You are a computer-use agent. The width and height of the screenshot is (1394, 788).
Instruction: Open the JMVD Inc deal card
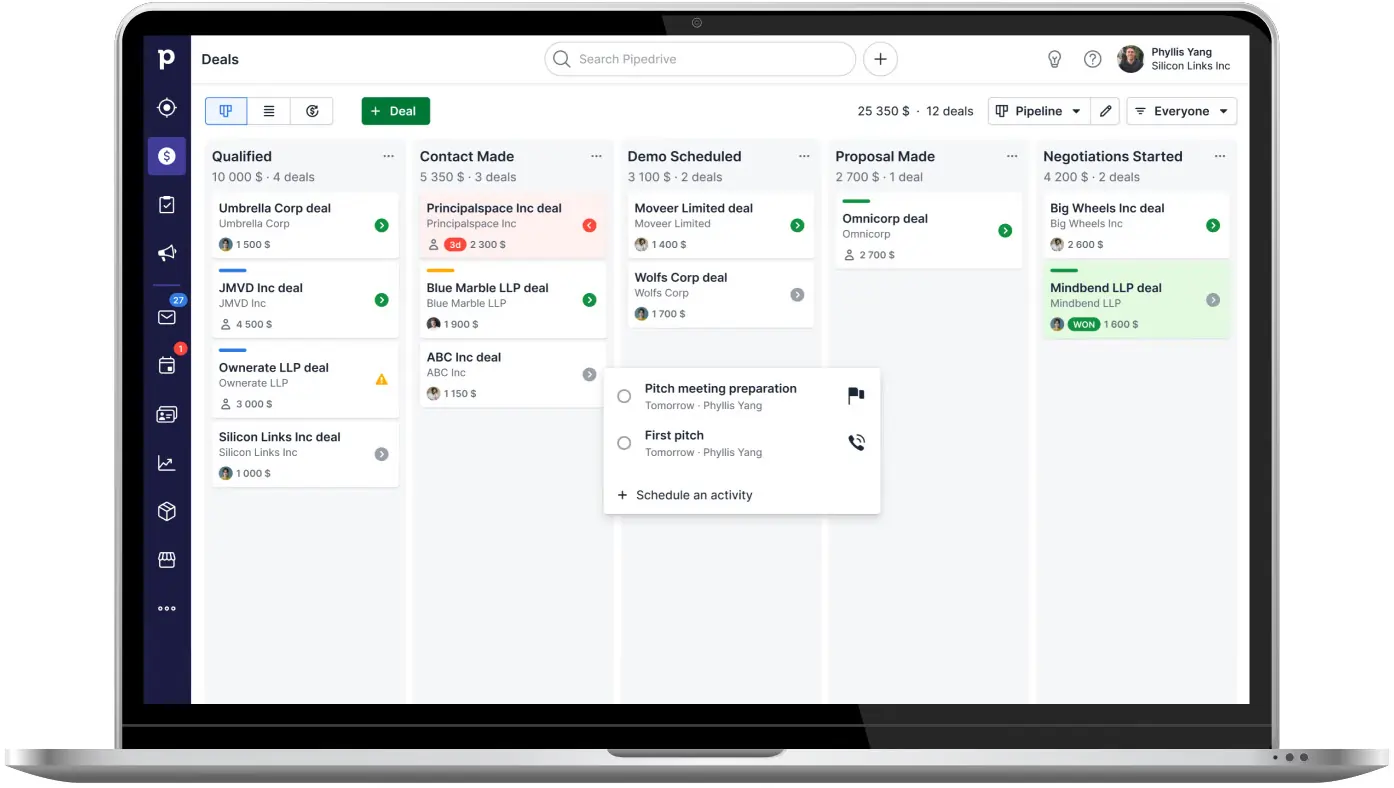pos(305,299)
